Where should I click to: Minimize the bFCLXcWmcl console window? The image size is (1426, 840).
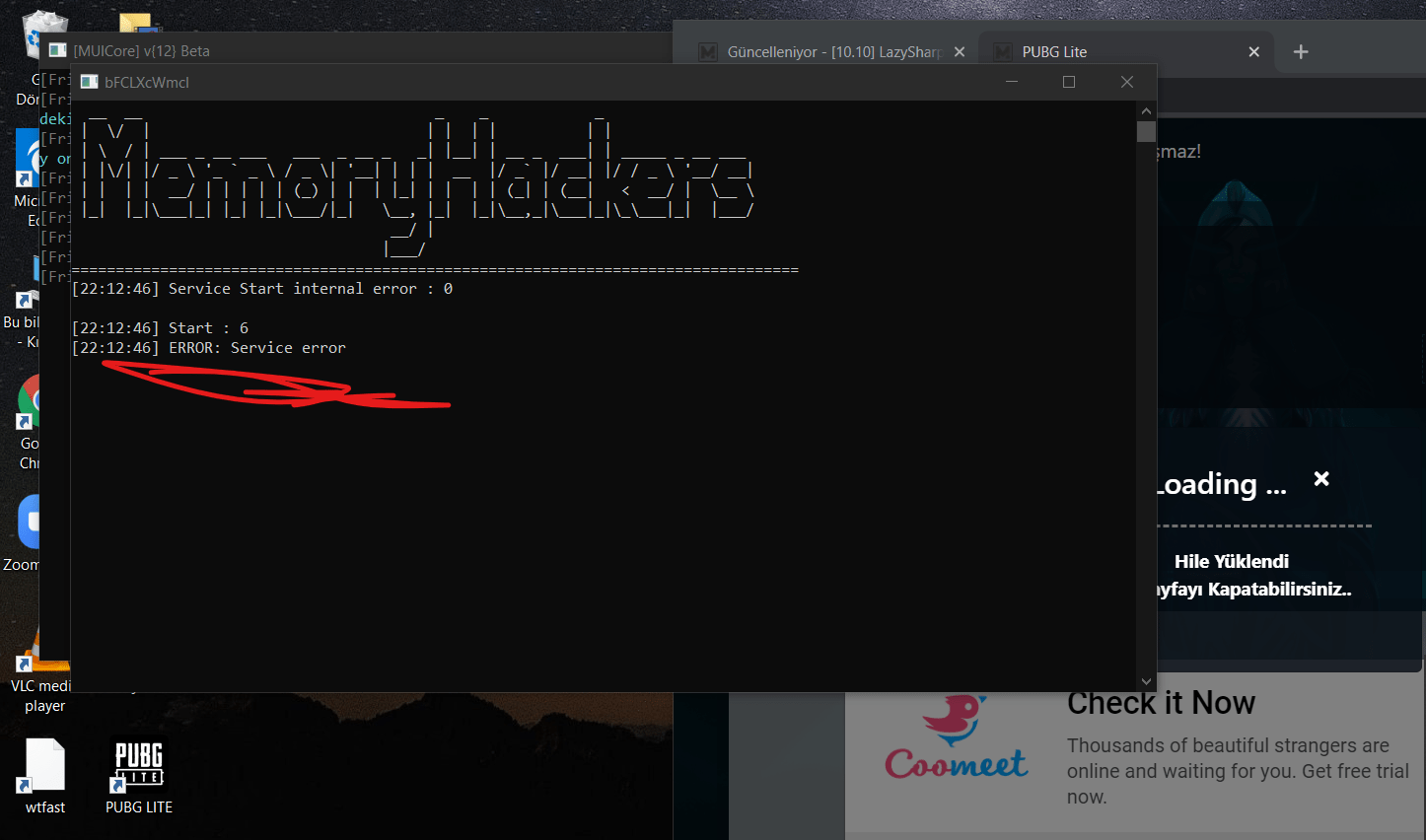[x=1012, y=82]
